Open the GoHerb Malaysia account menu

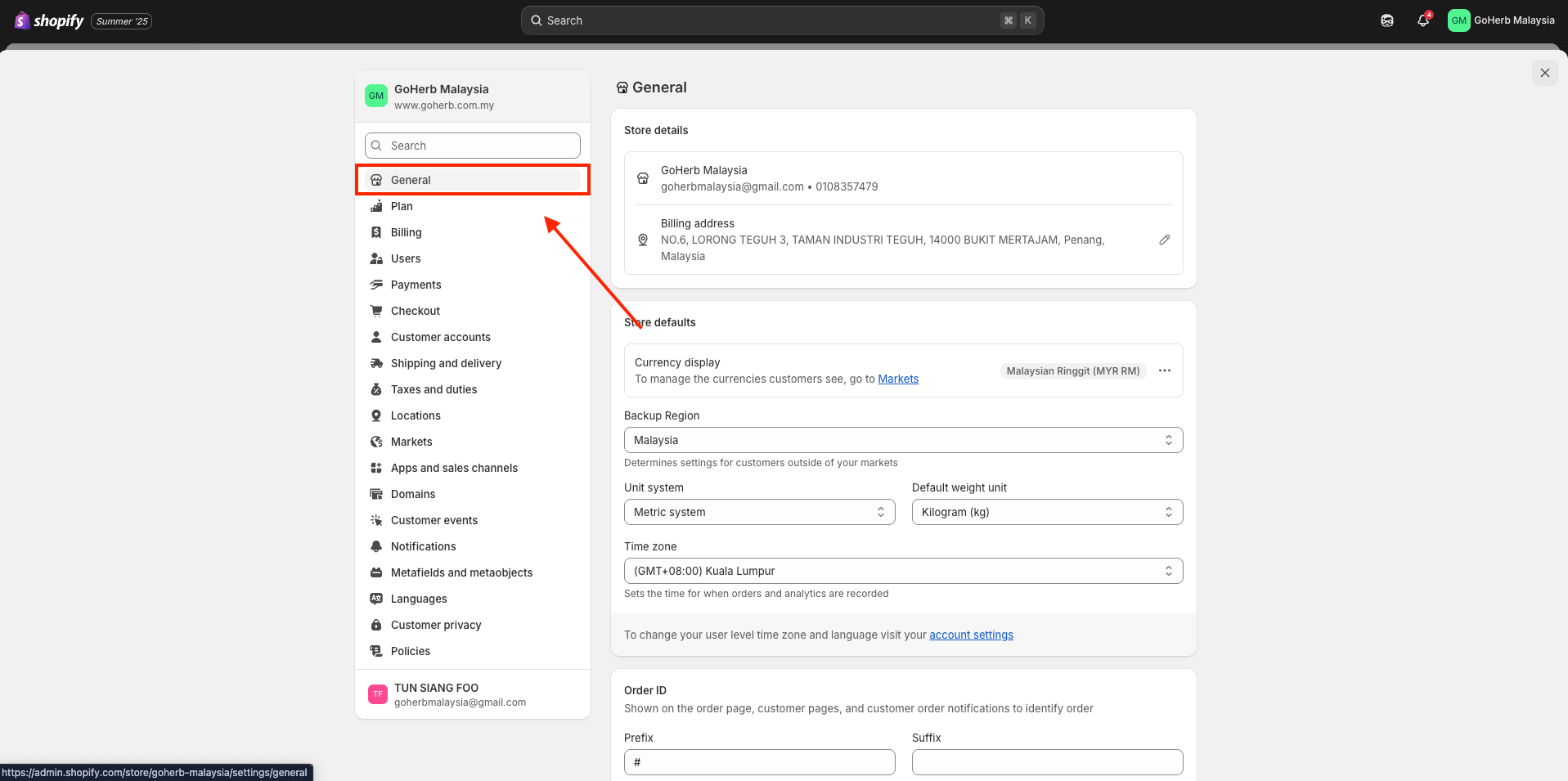pyautogui.click(x=1502, y=20)
